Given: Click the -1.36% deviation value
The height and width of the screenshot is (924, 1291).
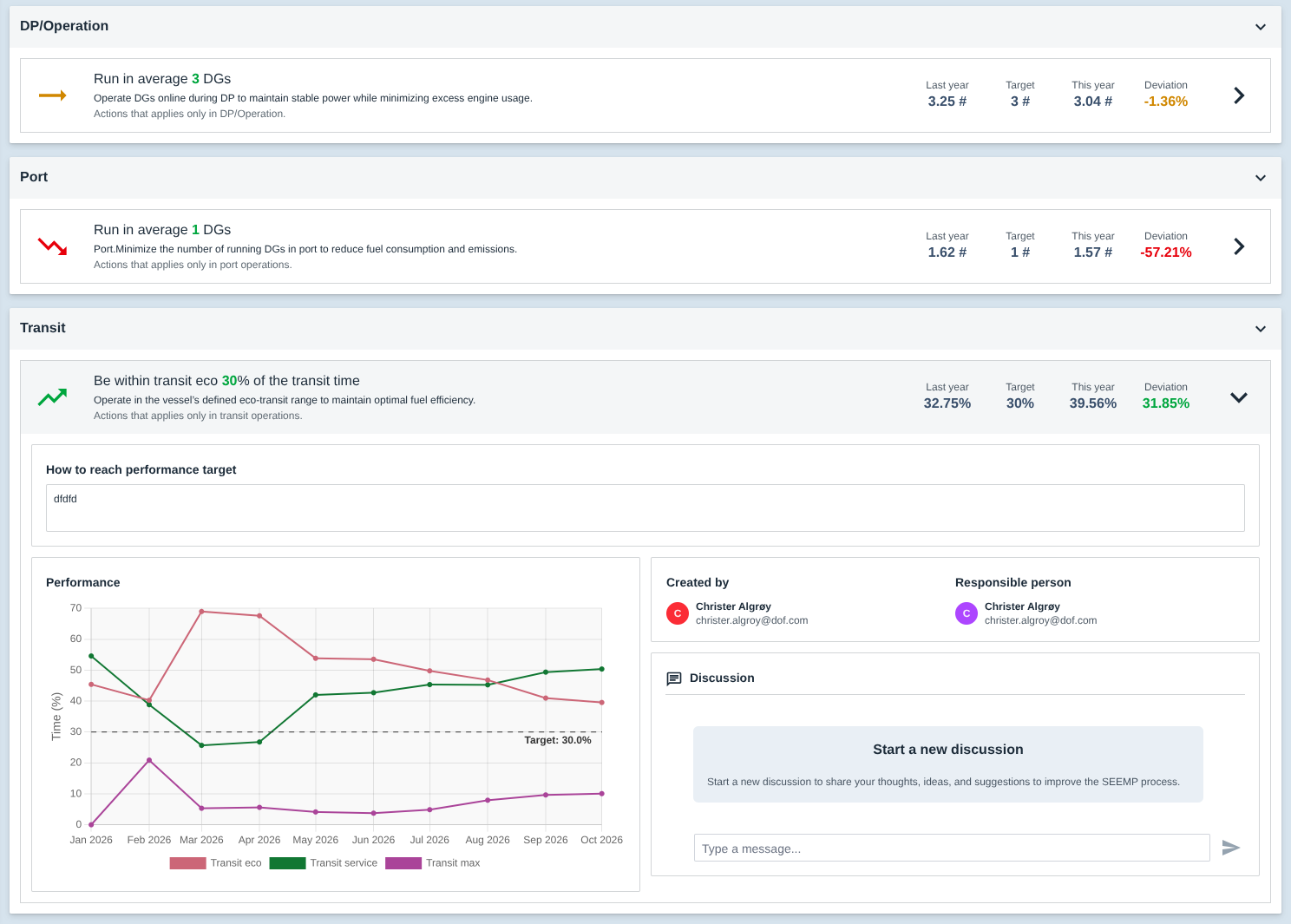Looking at the screenshot, I should click(1166, 102).
